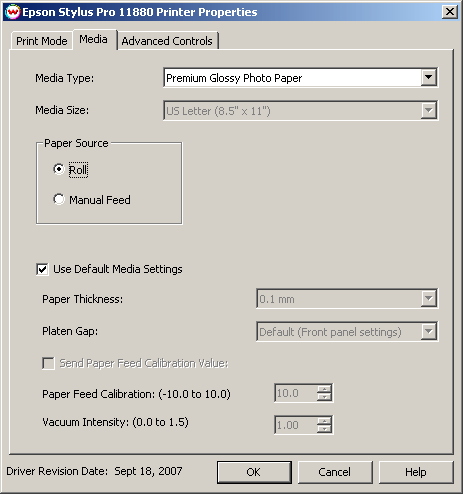Viewport: 463px width, 494px height.
Task: Increase Paper Feed Calibration with up arrow
Action: tap(324, 389)
